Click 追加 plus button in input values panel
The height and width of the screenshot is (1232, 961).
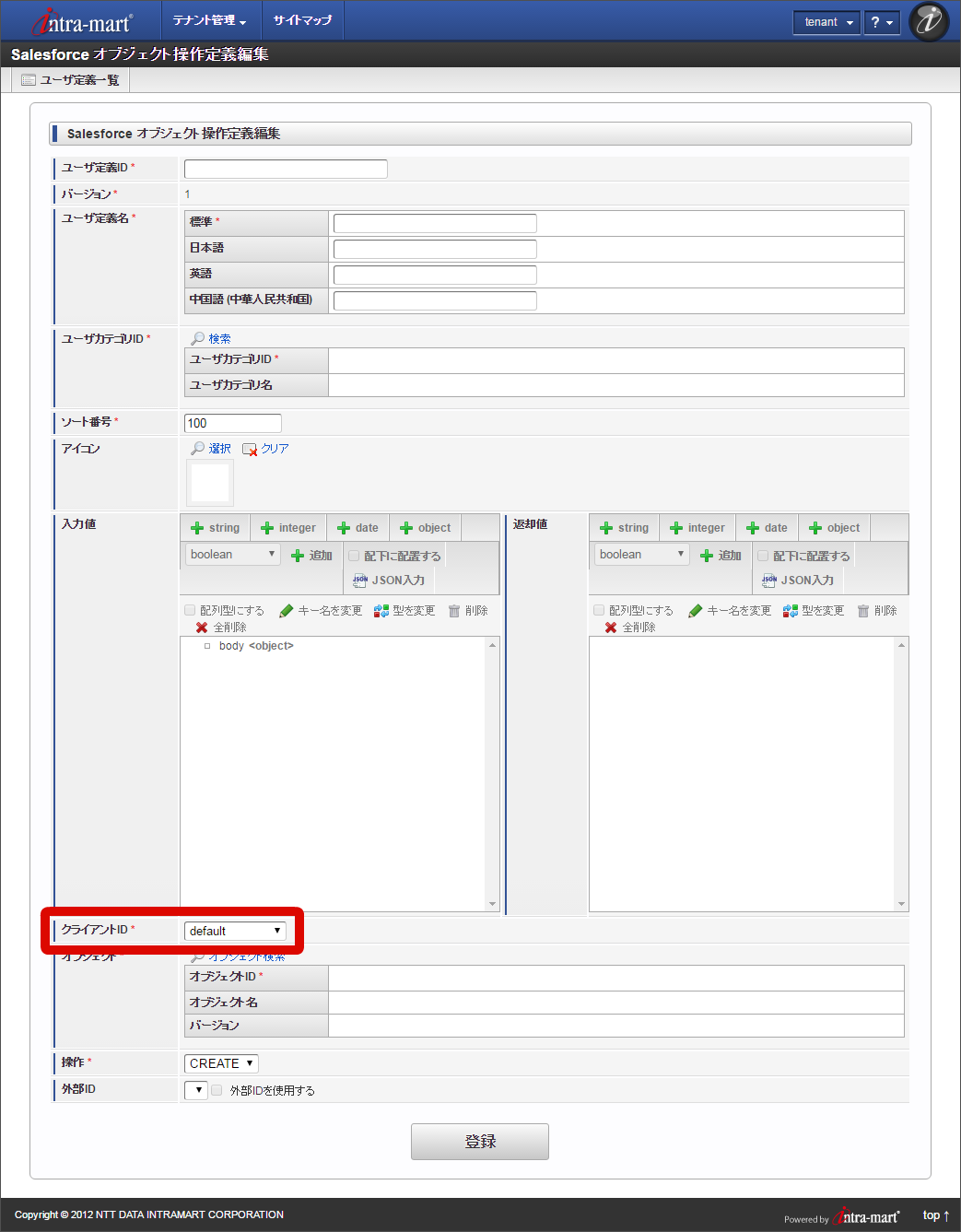point(311,556)
